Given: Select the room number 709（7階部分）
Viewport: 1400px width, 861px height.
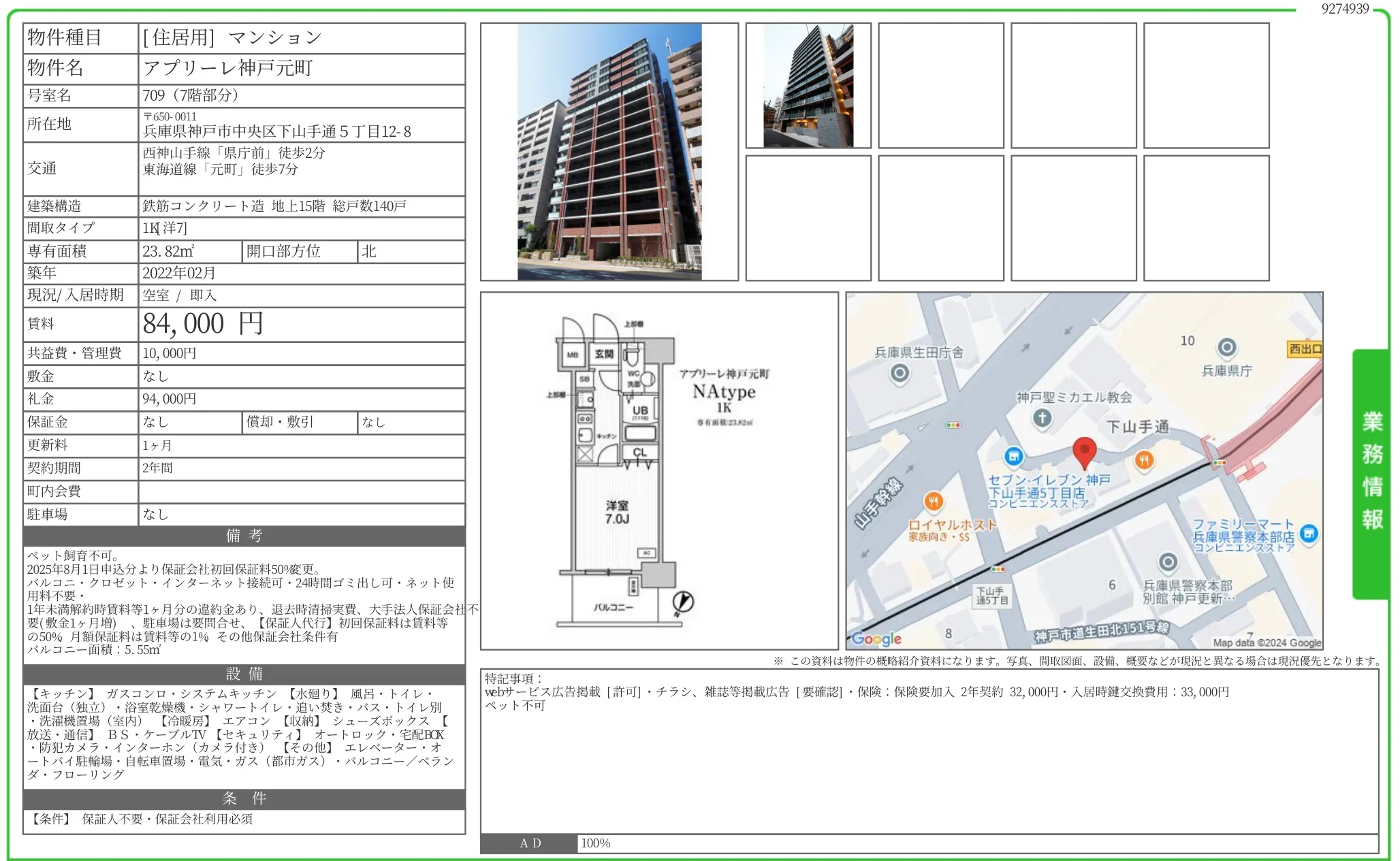Looking at the screenshot, I should [191, 95].
